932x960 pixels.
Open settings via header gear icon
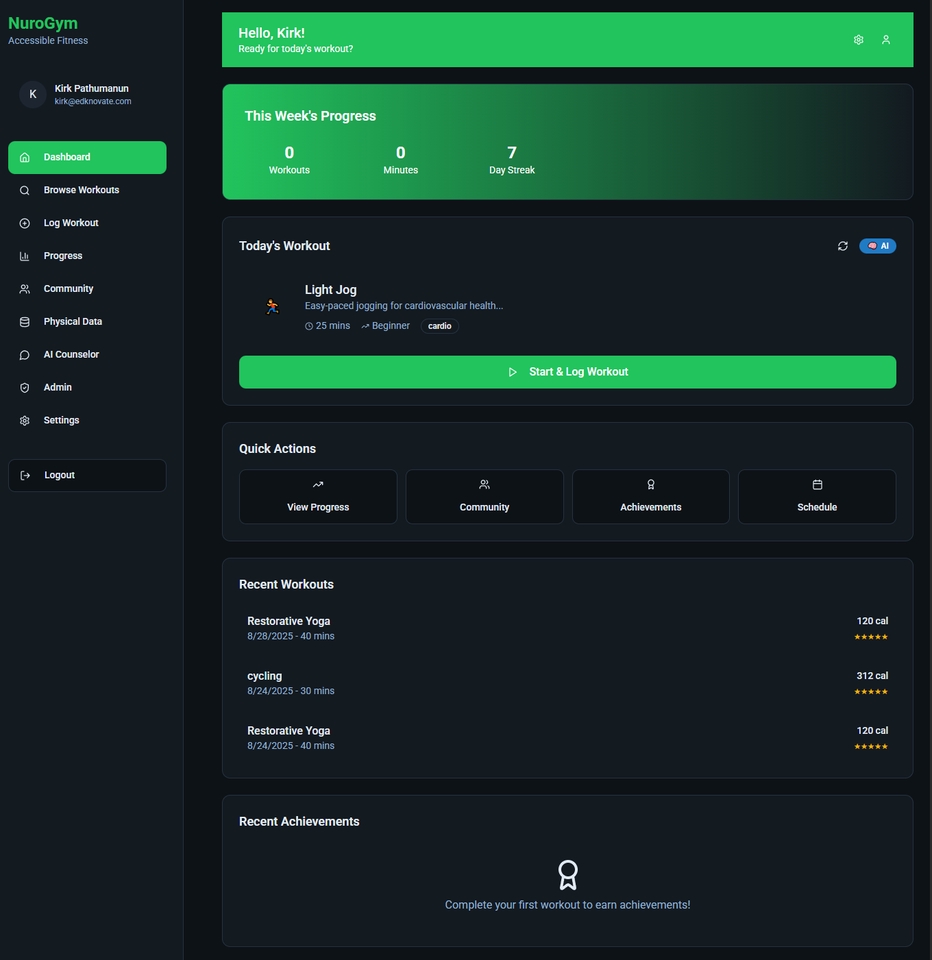pyautogui.click(x=859, y=40)
